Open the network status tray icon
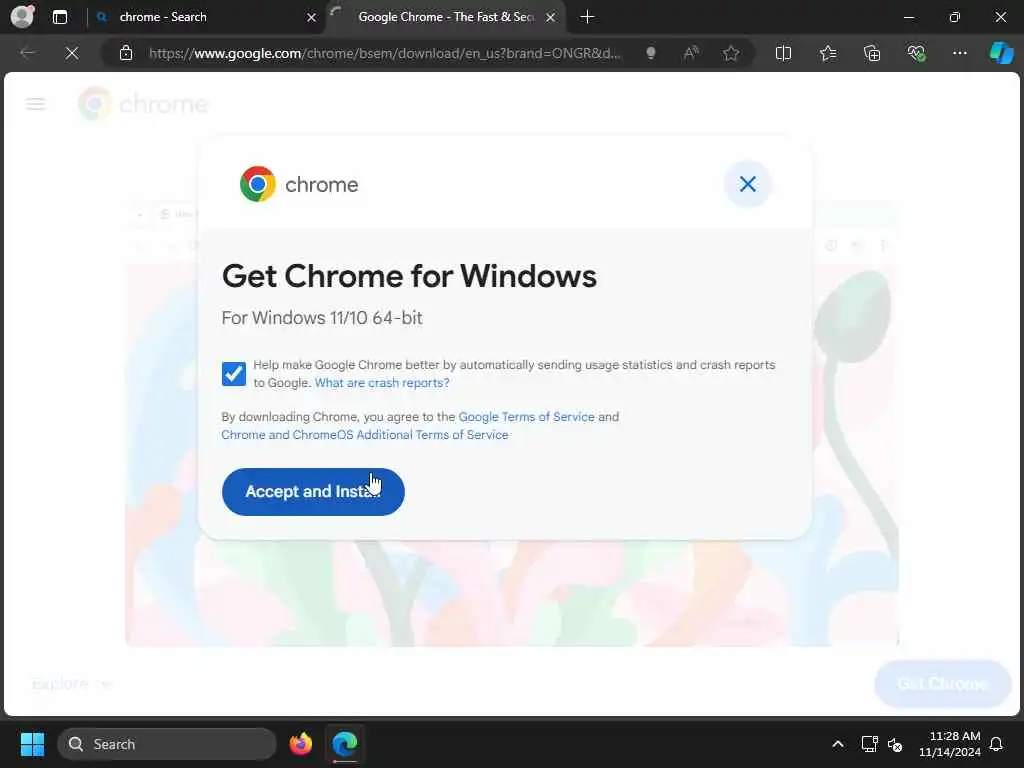The image size is (1024, 768). pyautogui.click(x=869, y=744)
